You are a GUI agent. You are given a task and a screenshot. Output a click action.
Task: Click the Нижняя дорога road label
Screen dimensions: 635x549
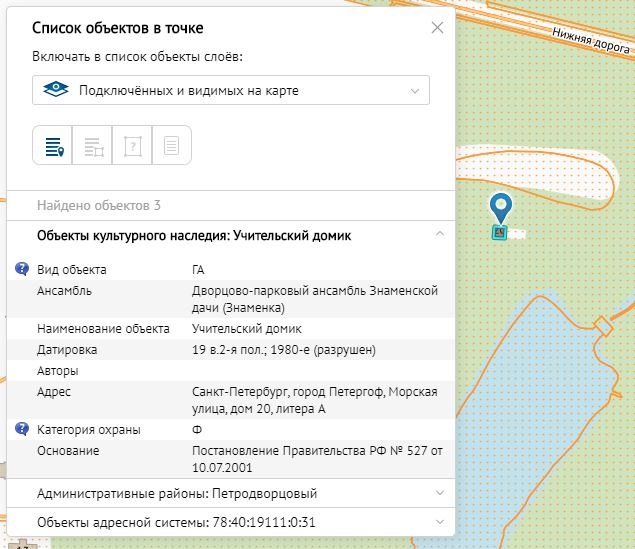point(593,40)
